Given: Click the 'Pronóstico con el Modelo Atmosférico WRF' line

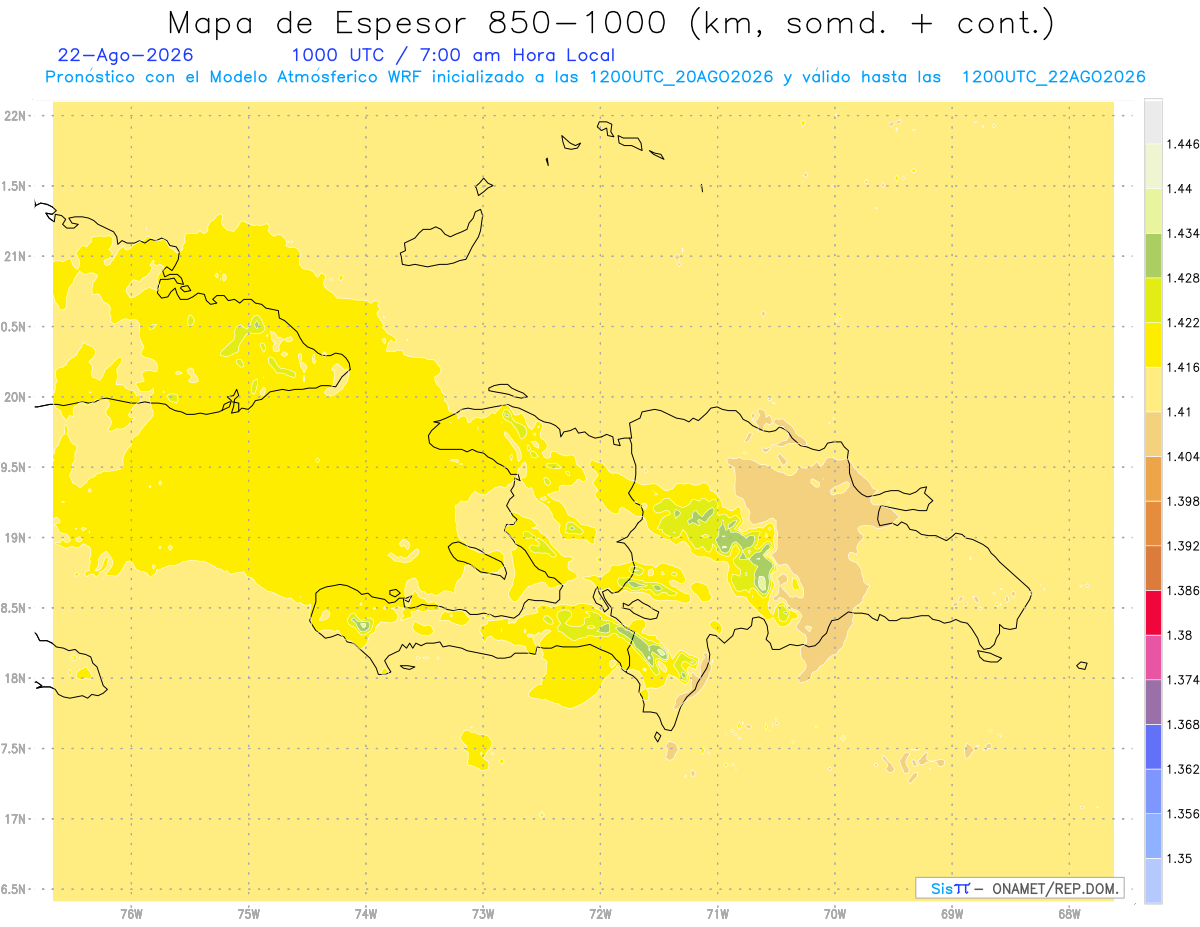Looking at the screenshot, I should 595,77.
